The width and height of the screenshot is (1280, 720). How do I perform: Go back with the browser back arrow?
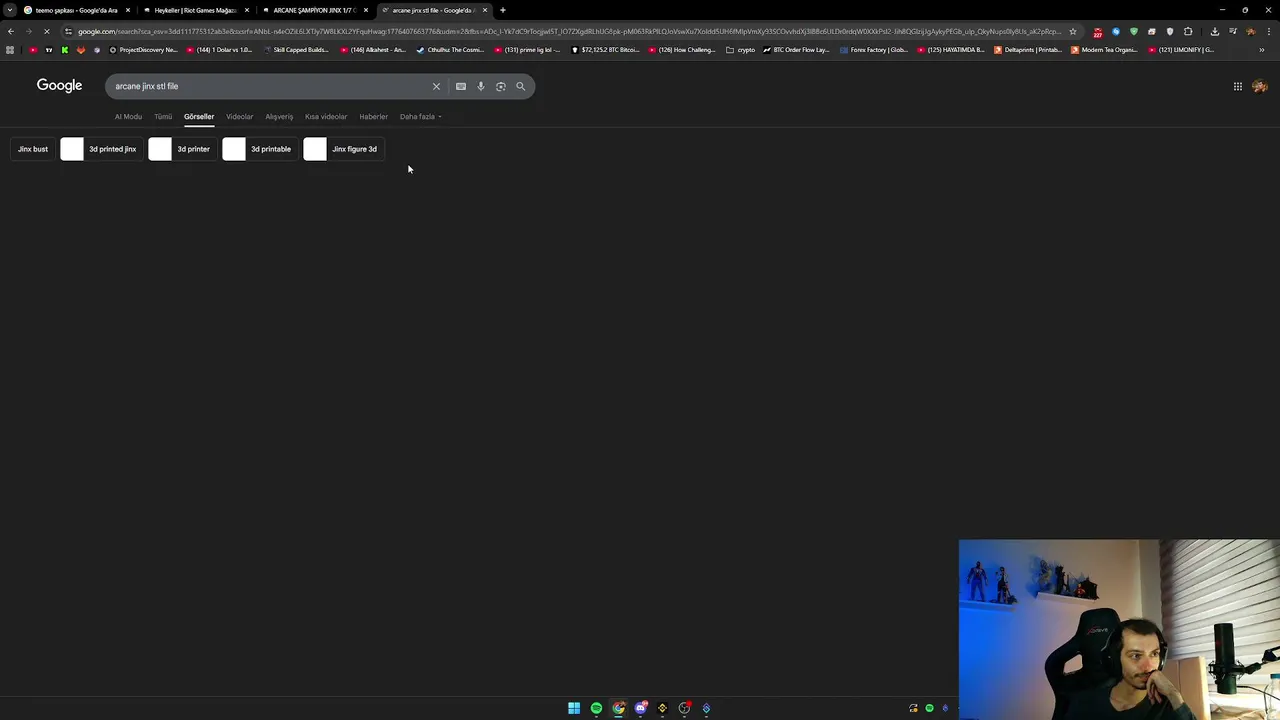pyautogui.click(x=10, y=31)
